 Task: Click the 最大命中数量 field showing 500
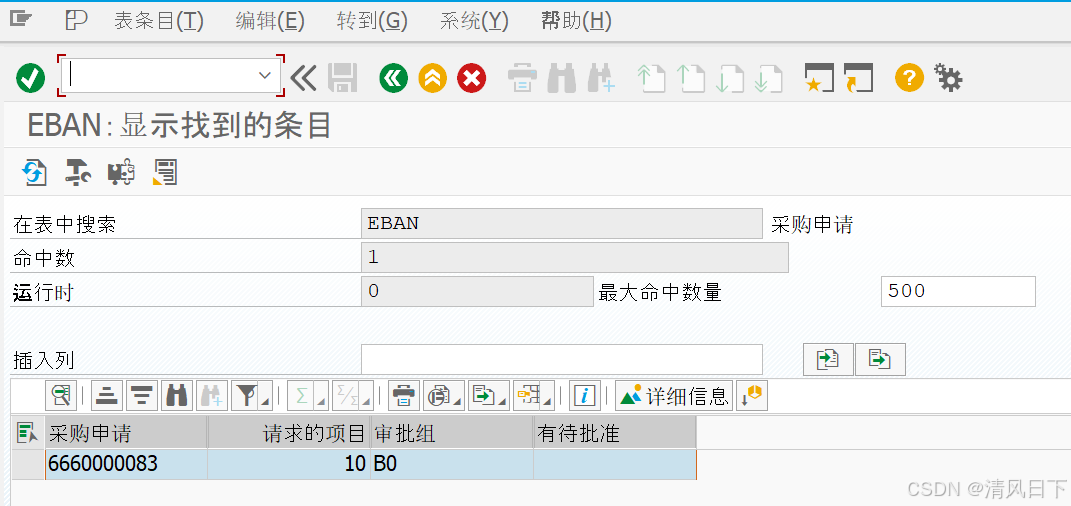(x=958, y=292)
